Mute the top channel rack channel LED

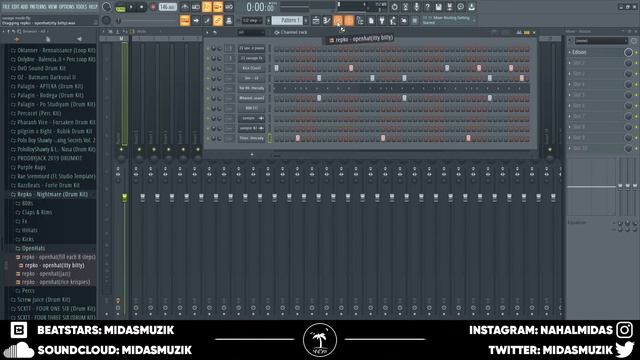[208, 48]
